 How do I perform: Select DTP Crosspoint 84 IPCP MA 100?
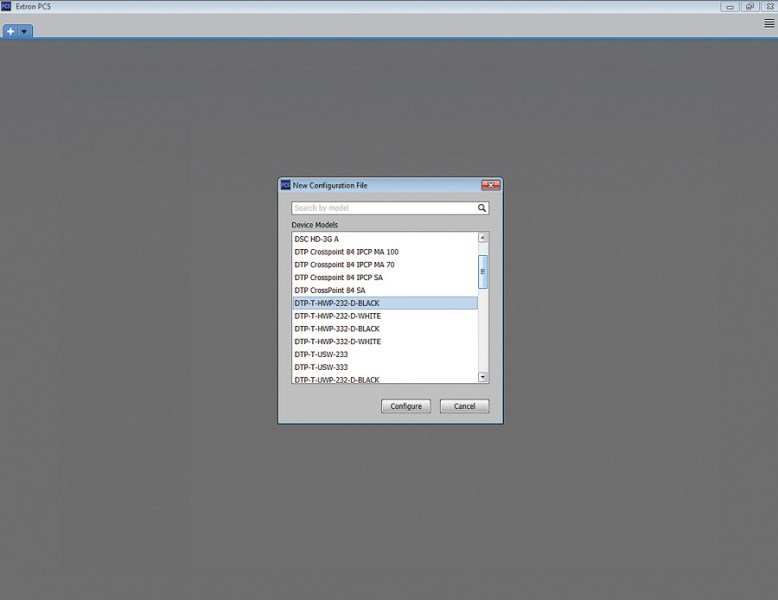[x=385, y=252]
